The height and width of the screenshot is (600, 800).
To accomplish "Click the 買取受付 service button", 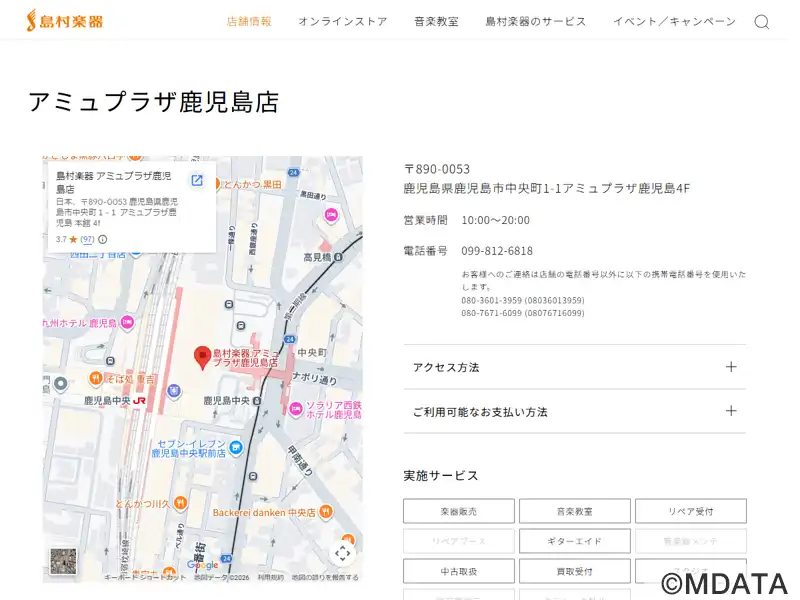I will tap(574, 571).
